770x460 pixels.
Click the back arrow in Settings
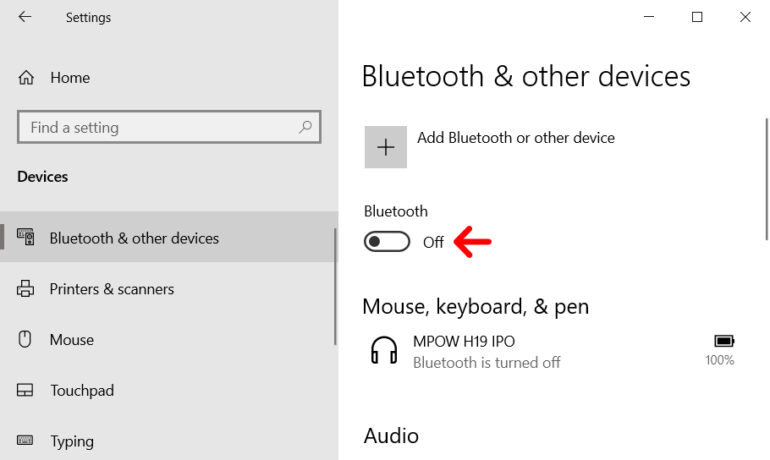25,17
